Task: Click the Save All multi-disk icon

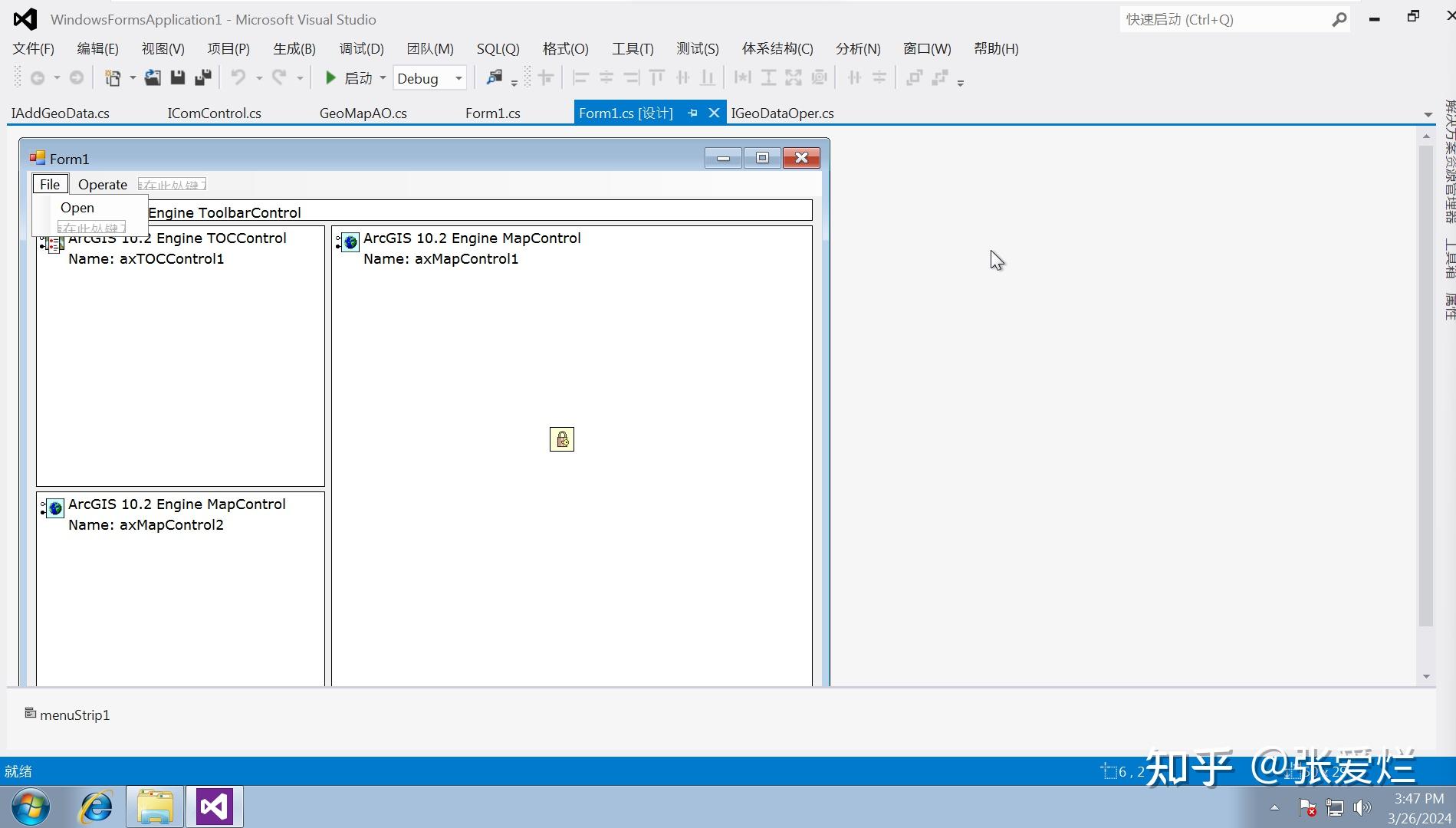Action: [x=203, y=78]
